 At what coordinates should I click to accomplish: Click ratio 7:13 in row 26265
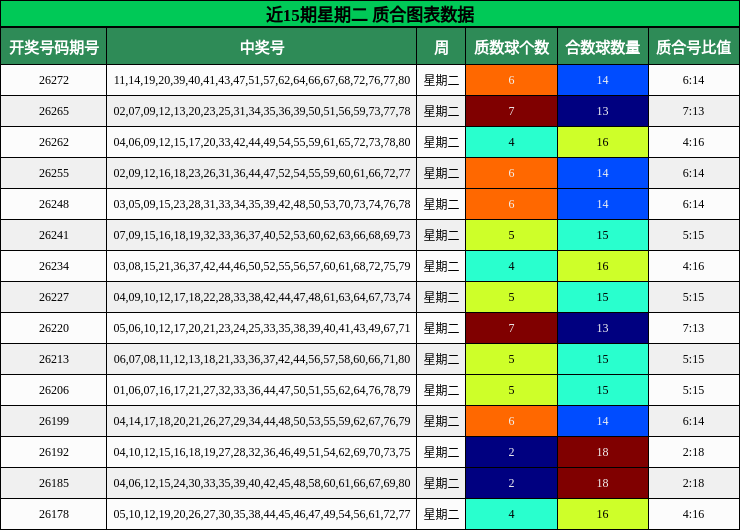coord(693,111)
